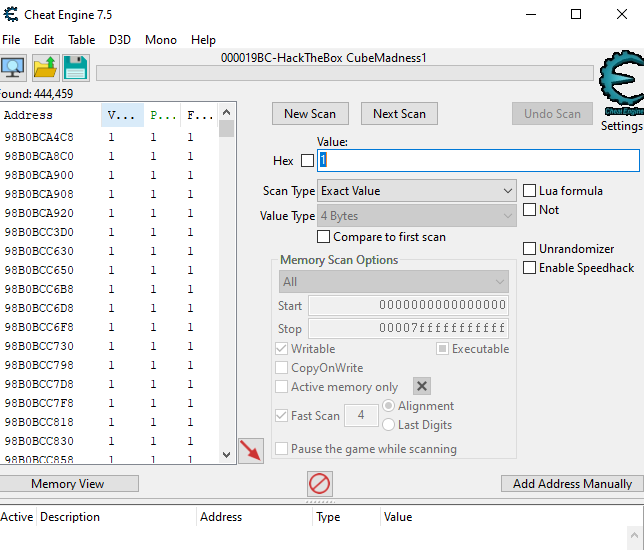The width and height of the screenshot is (644, 550).
Task: Click the Cheat Engine logo above Settings
Action: pos(621,83)
